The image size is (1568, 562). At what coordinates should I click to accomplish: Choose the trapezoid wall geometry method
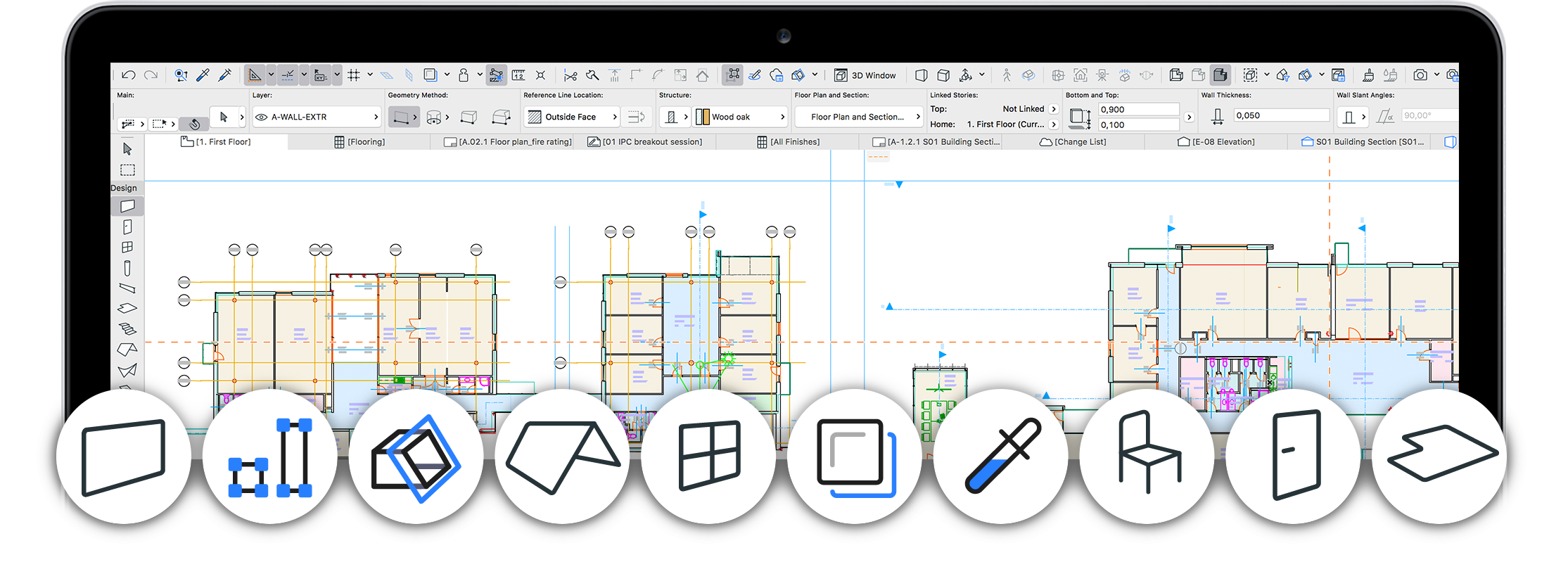pyautogui.click(x=469, y=117)
